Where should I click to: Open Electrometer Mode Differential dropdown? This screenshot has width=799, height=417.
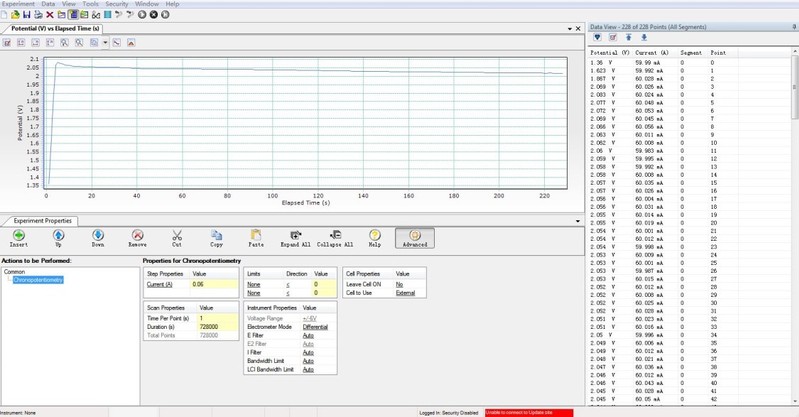click(x=315, y=326)
